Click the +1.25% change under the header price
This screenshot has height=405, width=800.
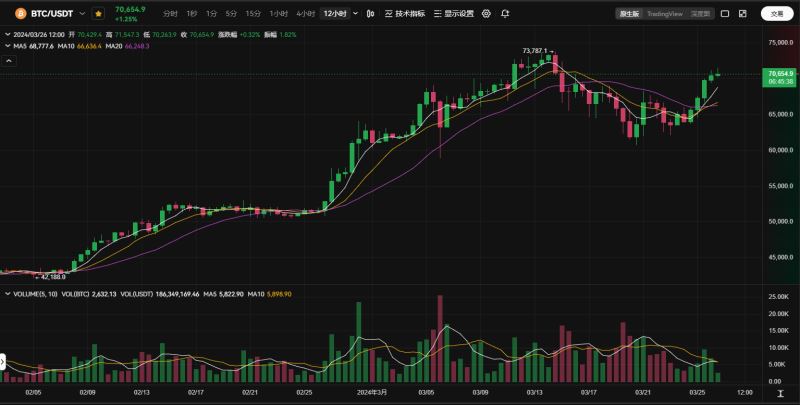(126, 19)
